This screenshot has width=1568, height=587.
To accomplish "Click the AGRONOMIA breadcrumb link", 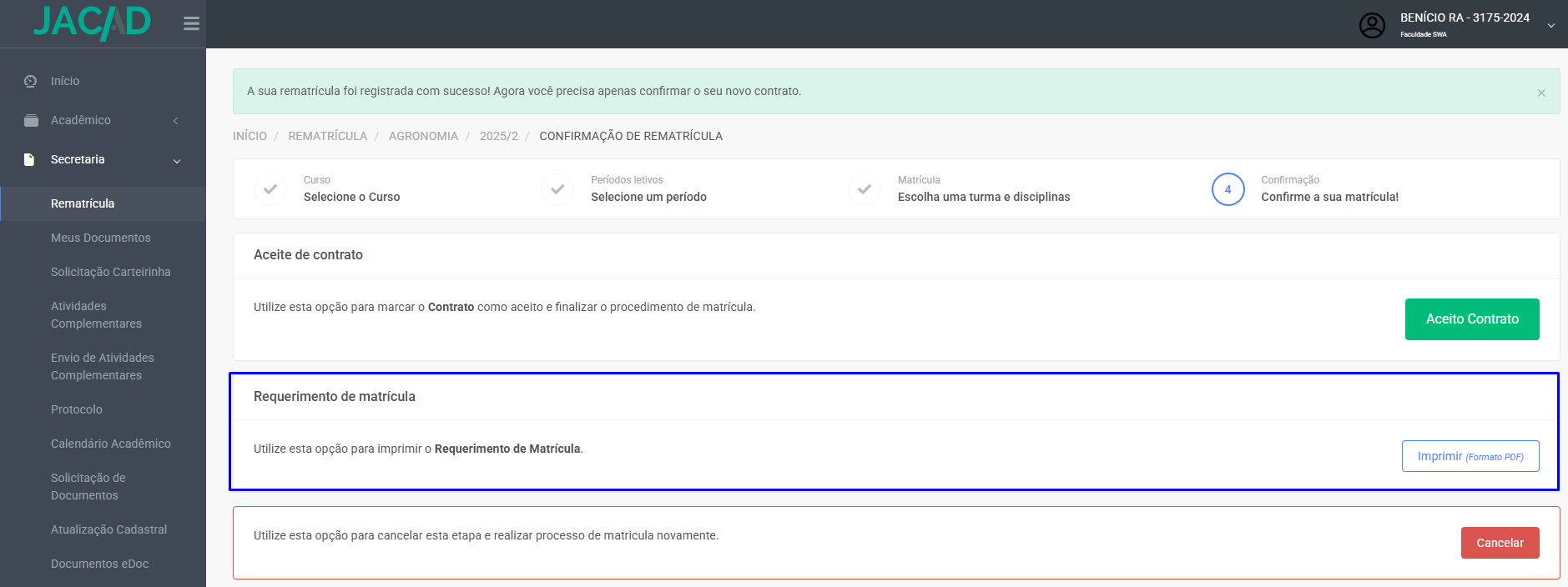I will (423, 136).
